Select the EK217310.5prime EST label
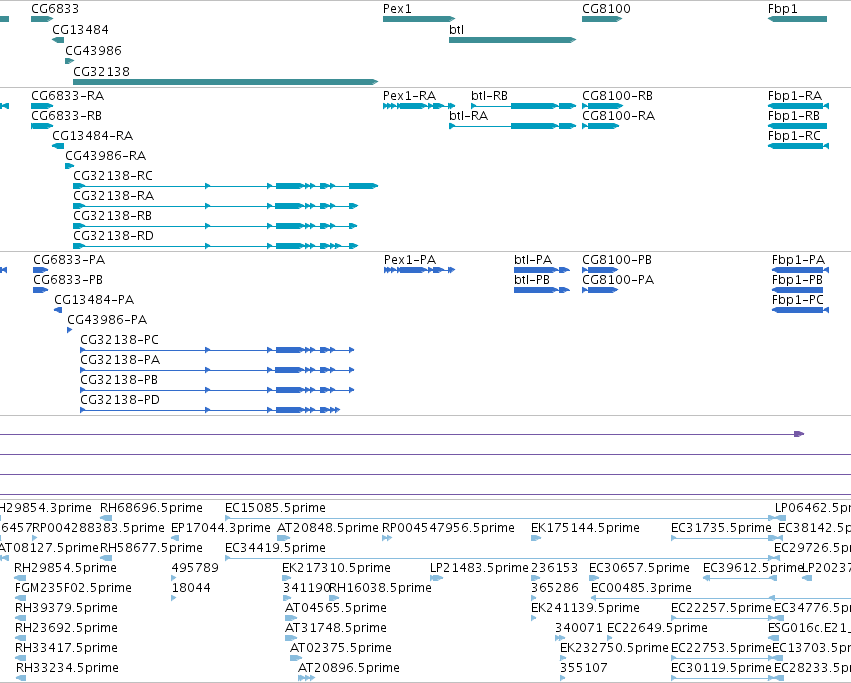851x683 pixels. [x=336, y=568]
